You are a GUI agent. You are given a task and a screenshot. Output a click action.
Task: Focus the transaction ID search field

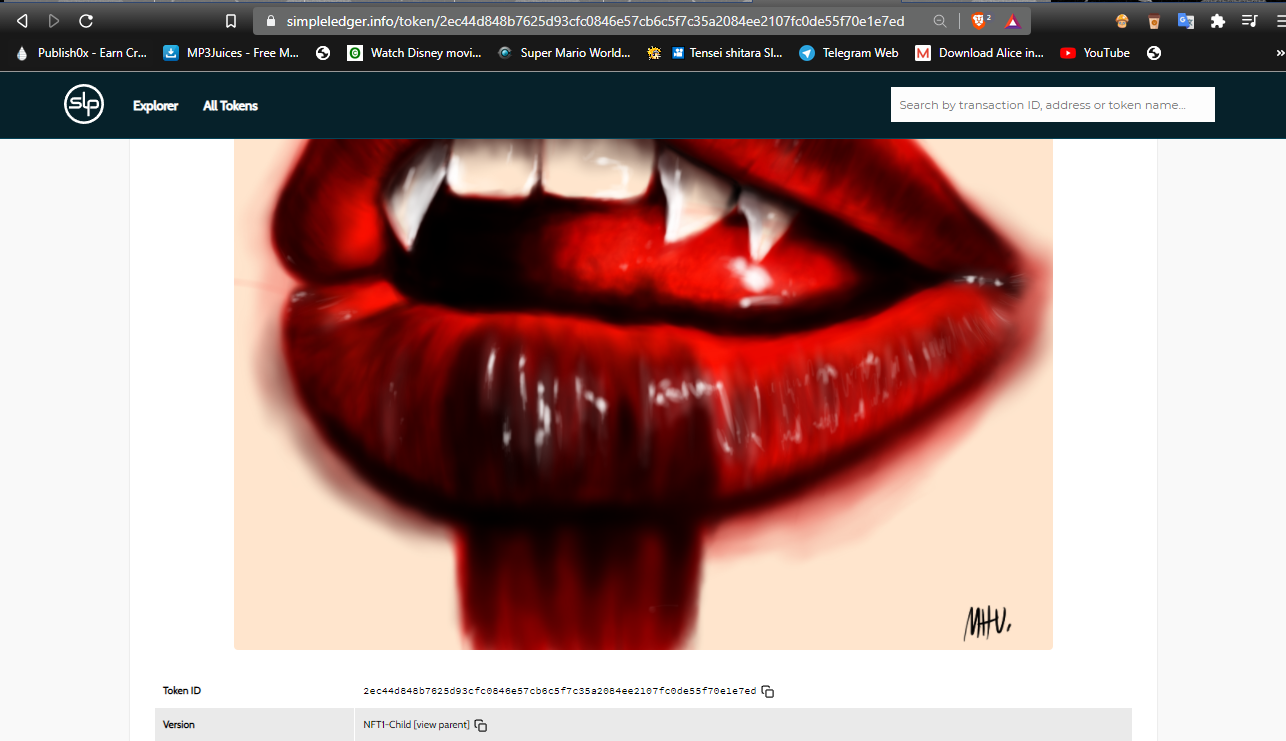(1052, 105)
